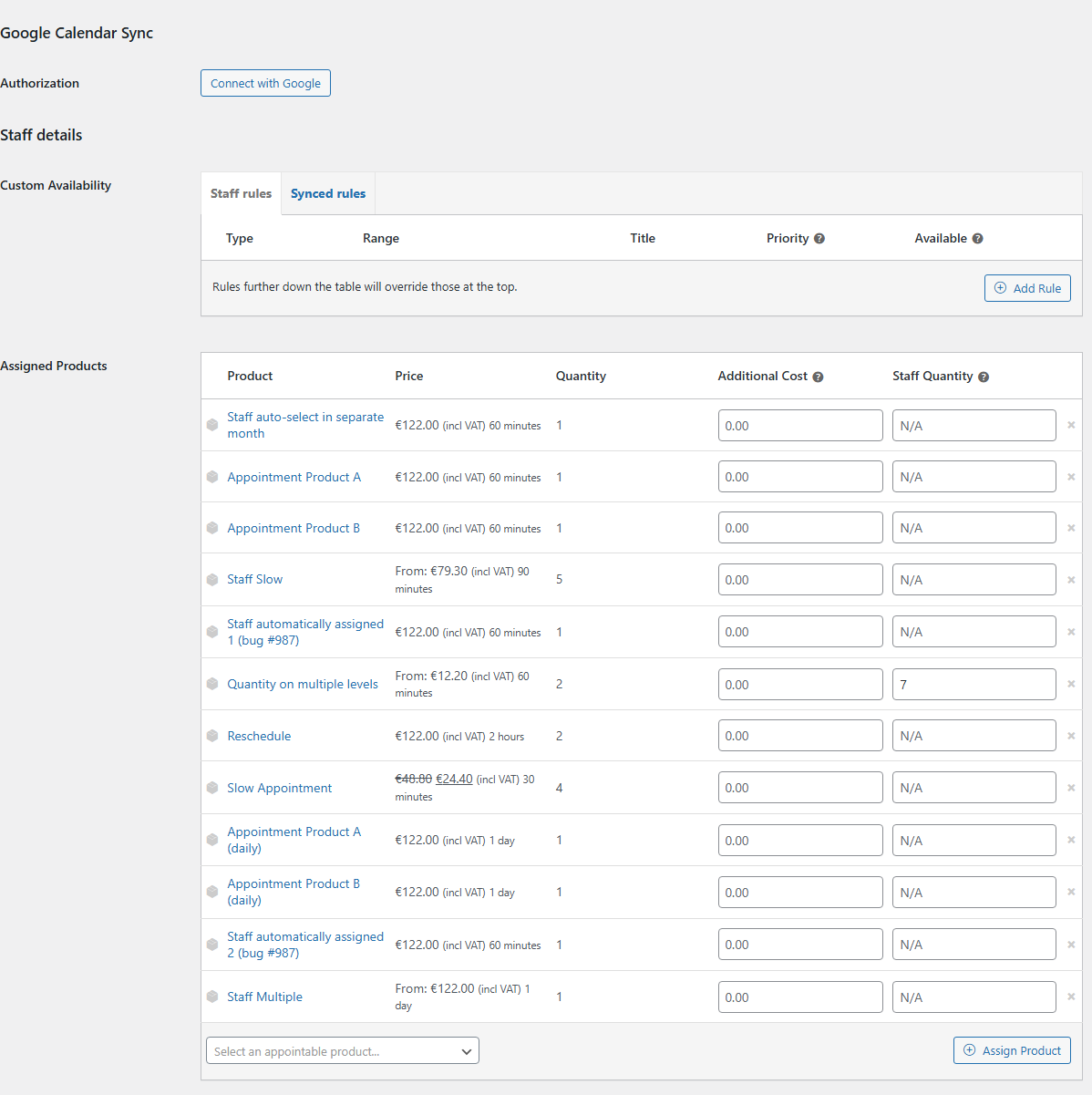Click the drag handle next to Reschedule
Screen dimensions: 1092x1095
coord(211,736)
